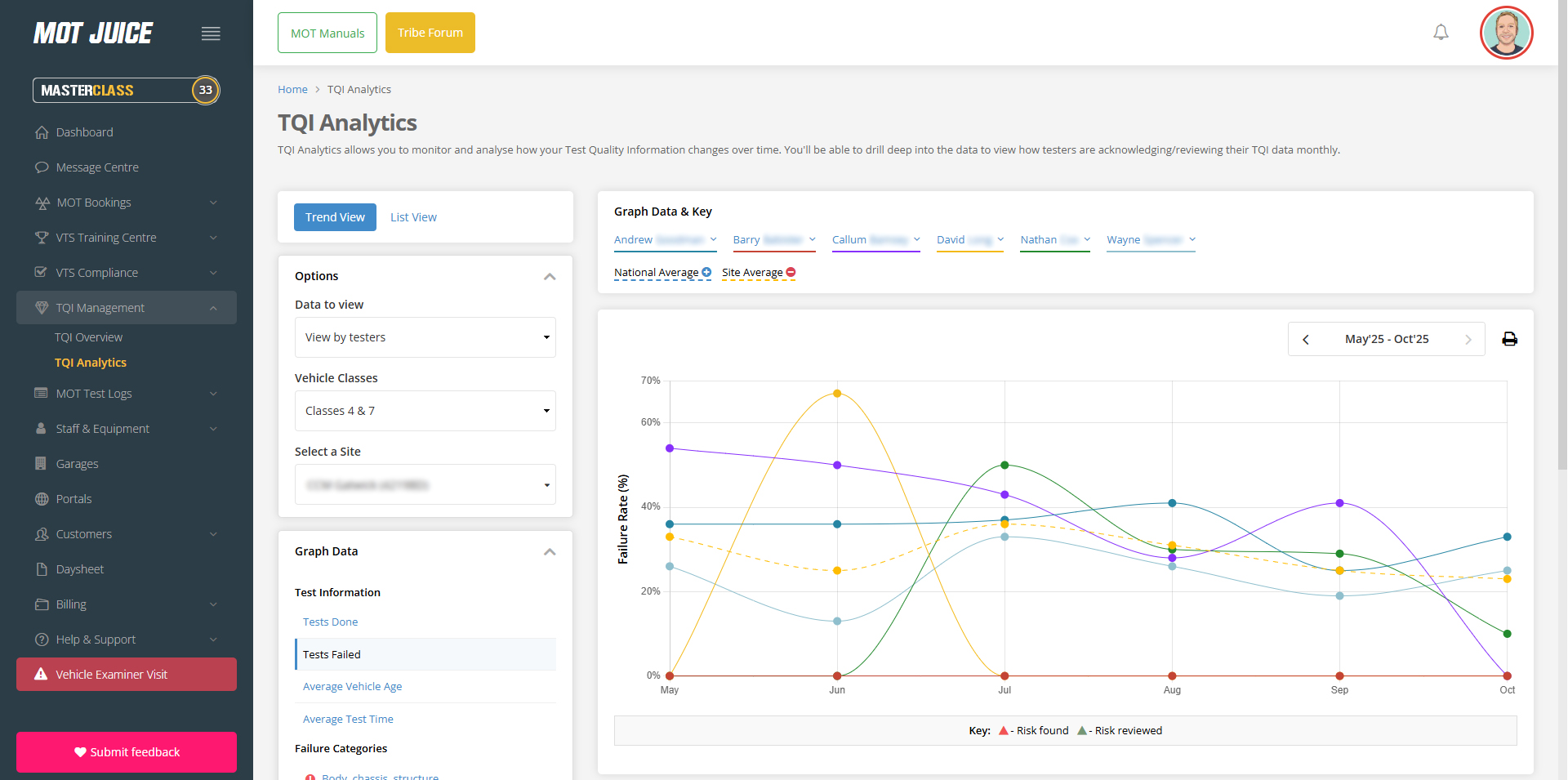Image resolution: width=1568 pixels, height=780 pixels.
Task: Add National Average to the graph
Action: [x=706, y=272]
